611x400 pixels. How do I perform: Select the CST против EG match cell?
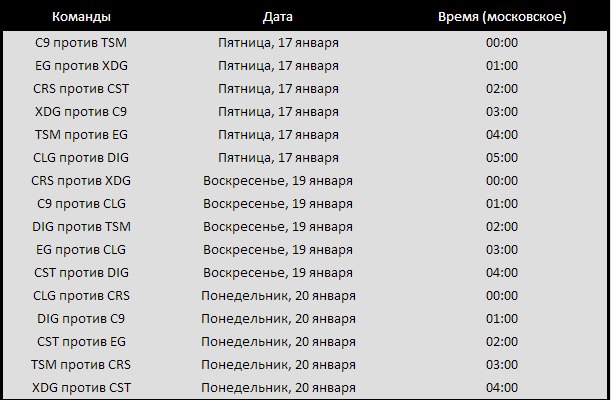pyautogui.click(x=81, y=342)
